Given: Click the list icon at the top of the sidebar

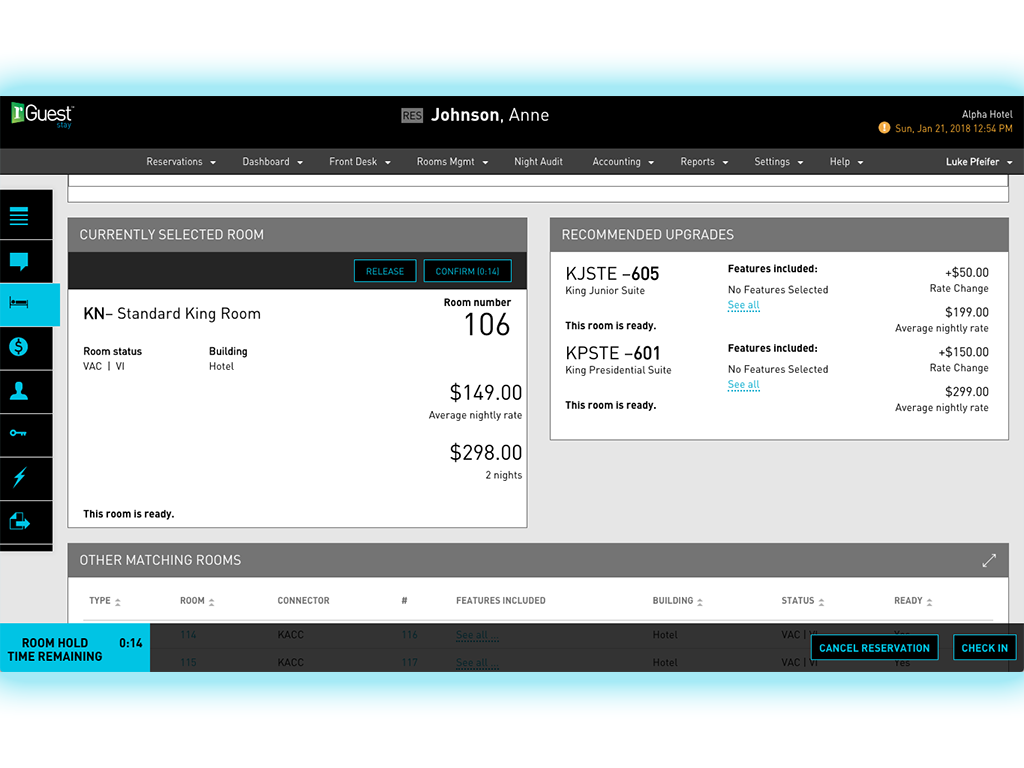Looking at the screenshot, I should [26, 214].
